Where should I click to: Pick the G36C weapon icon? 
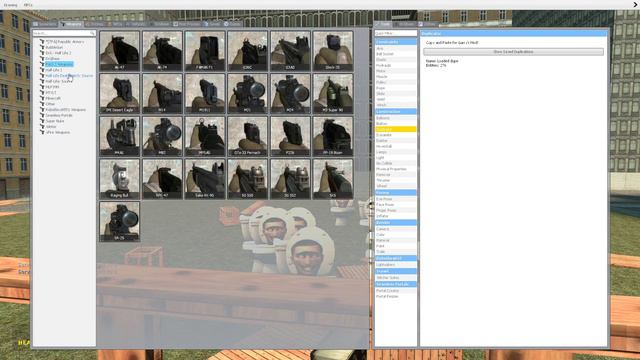pyautogui.click(x=248, y=51)
